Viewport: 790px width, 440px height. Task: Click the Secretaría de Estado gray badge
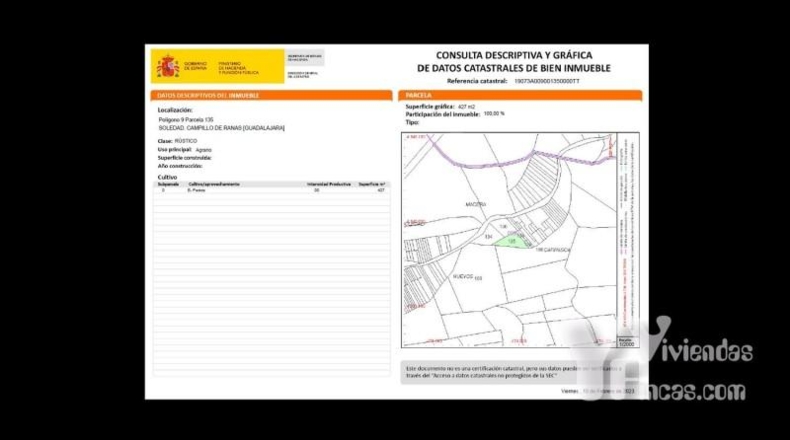[305, 57]
